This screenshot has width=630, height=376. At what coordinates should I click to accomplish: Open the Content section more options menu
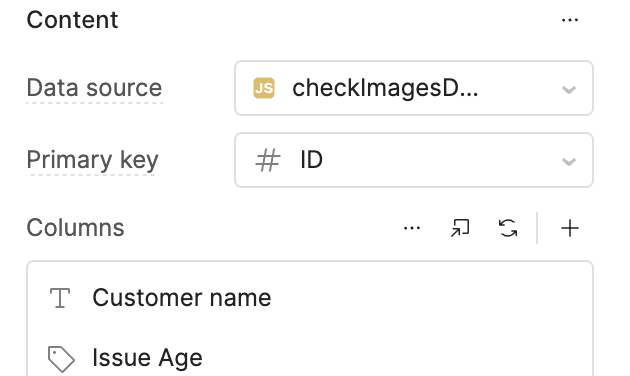coord(570,20)
